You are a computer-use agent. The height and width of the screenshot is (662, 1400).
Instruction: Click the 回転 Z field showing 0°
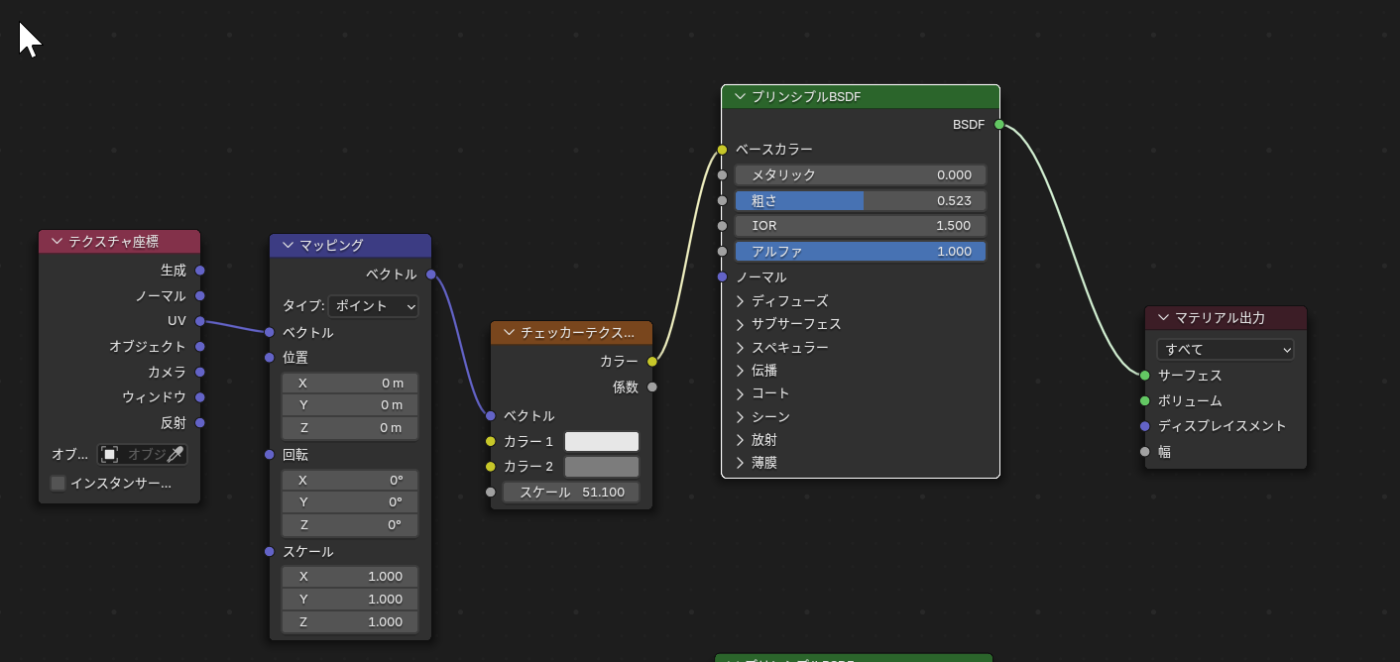point(350,525)
